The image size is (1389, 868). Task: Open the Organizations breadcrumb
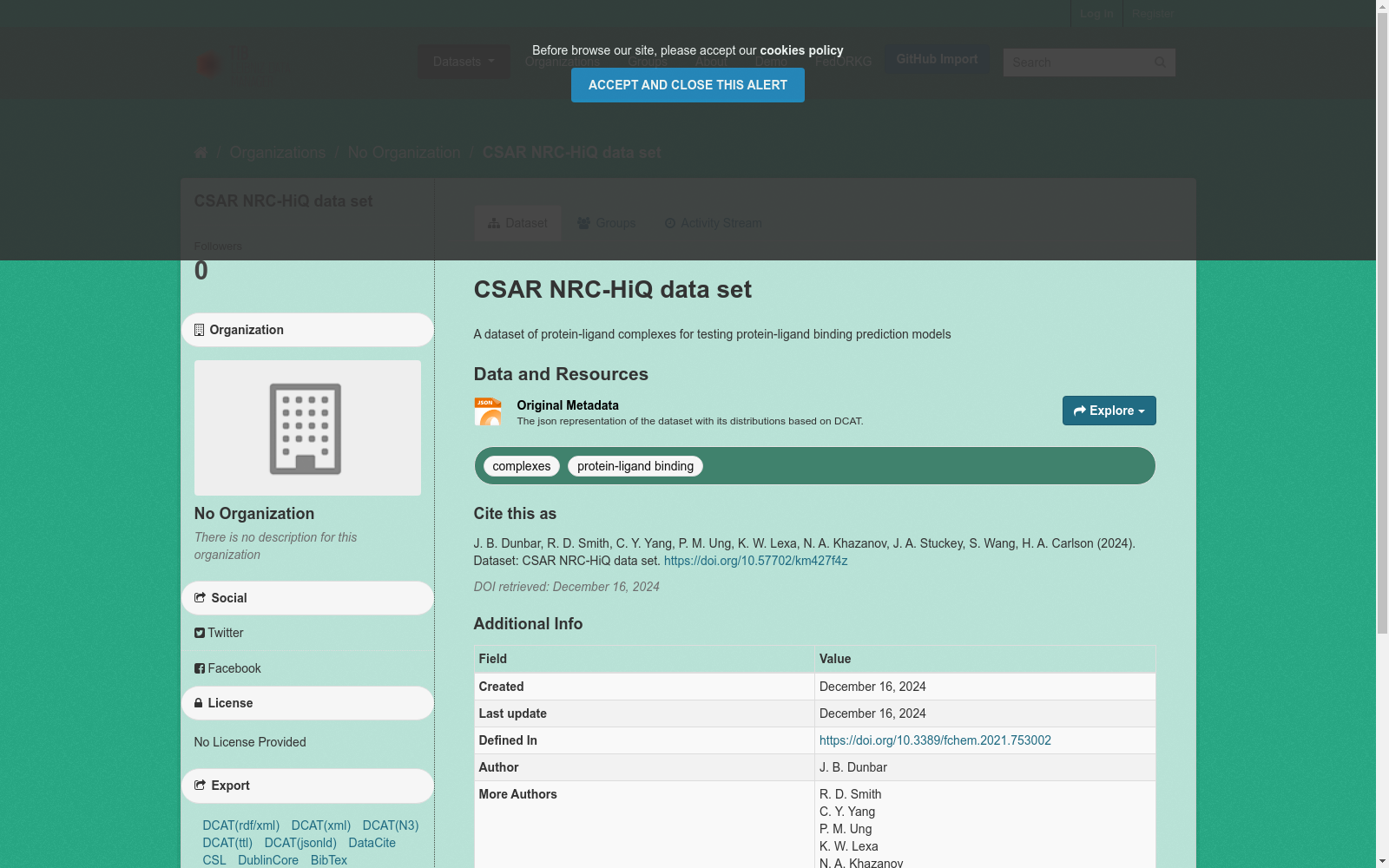(x=278, y=153)
